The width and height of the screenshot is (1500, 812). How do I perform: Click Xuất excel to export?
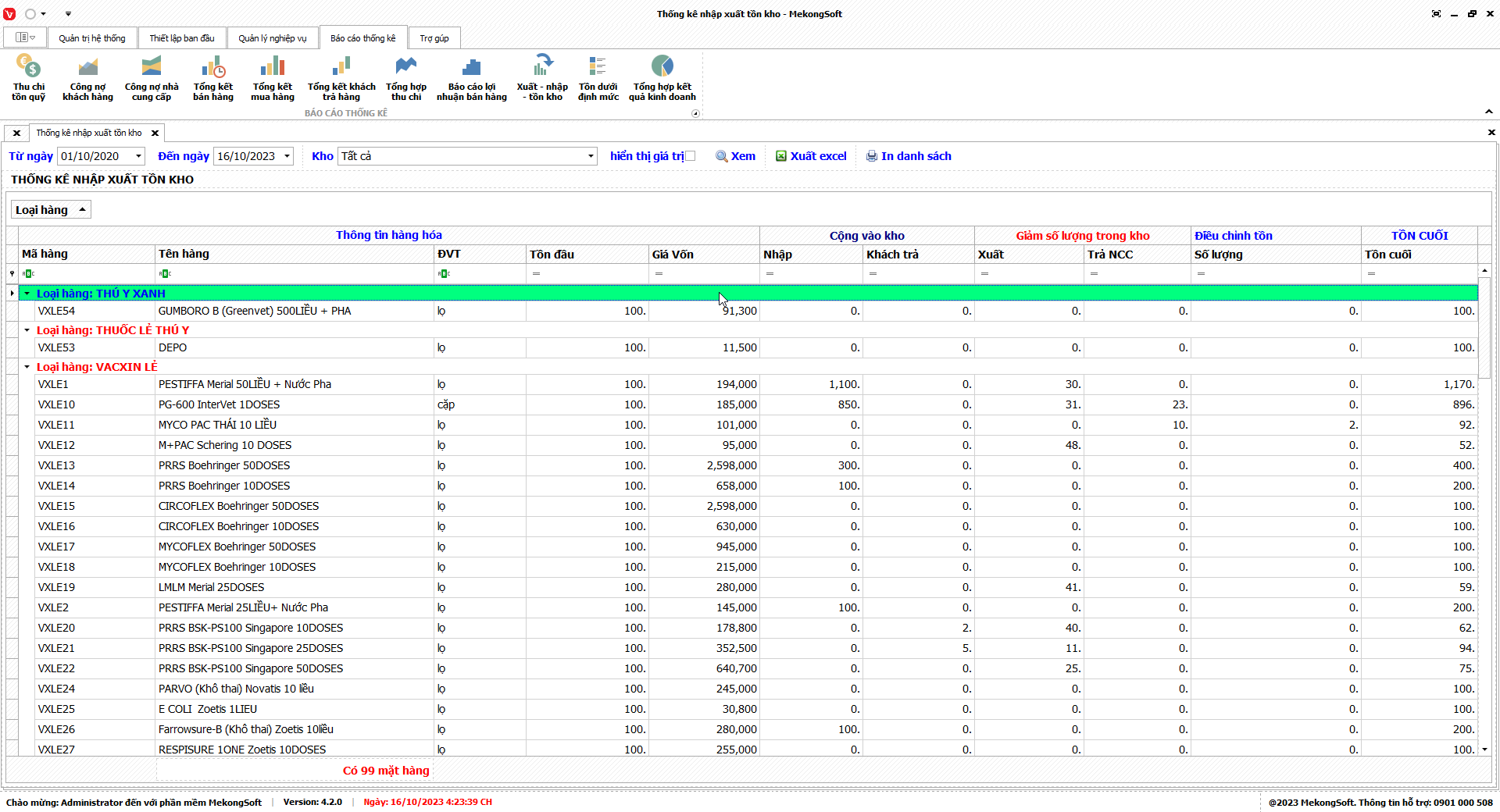pyautogui.click(x=811, y=156)
